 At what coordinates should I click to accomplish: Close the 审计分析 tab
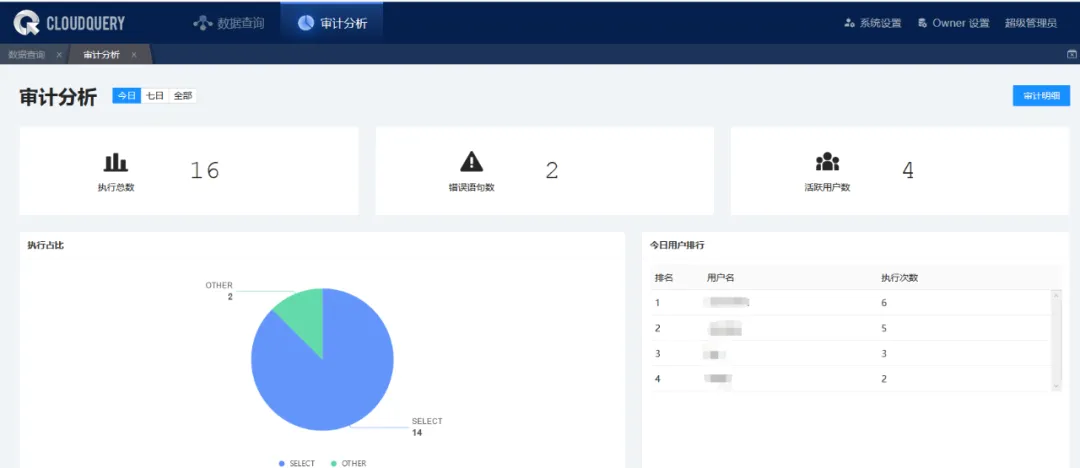tap(133, 55)
